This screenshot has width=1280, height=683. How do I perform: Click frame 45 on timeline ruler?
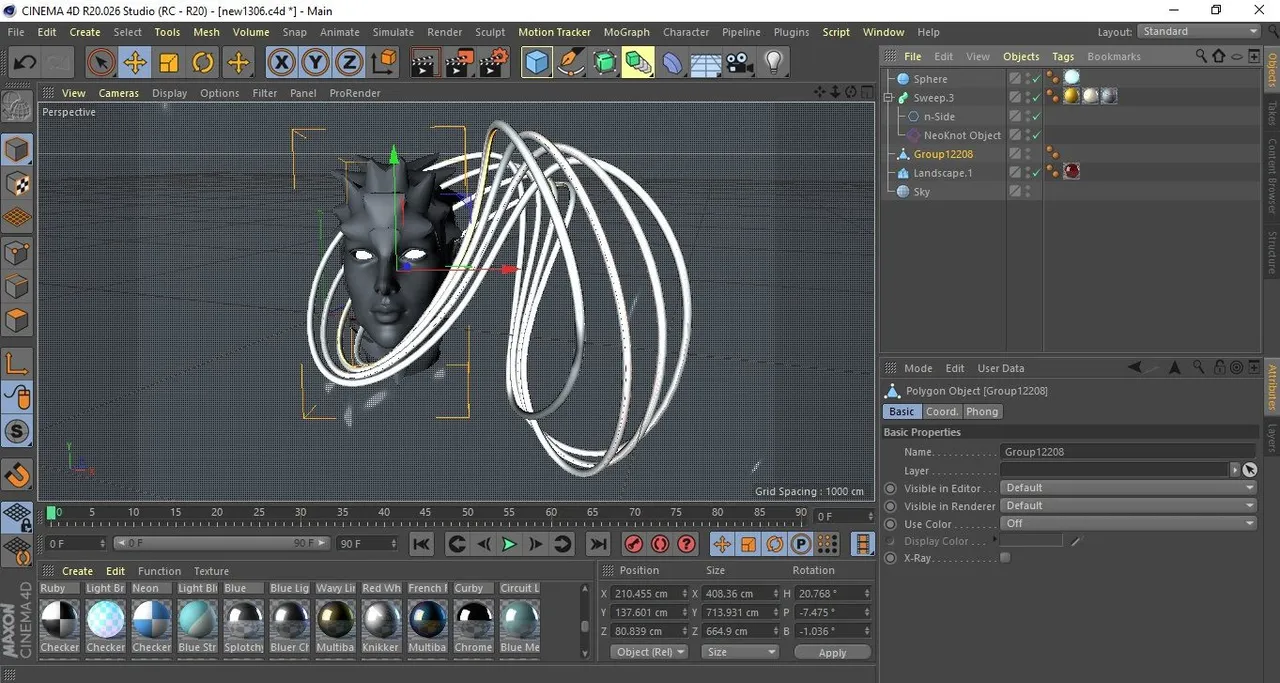click(425, 513)
